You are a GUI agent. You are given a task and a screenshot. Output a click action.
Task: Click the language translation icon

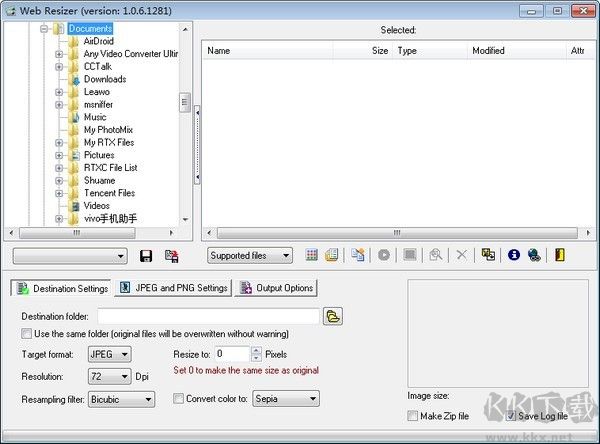[488, 255]
